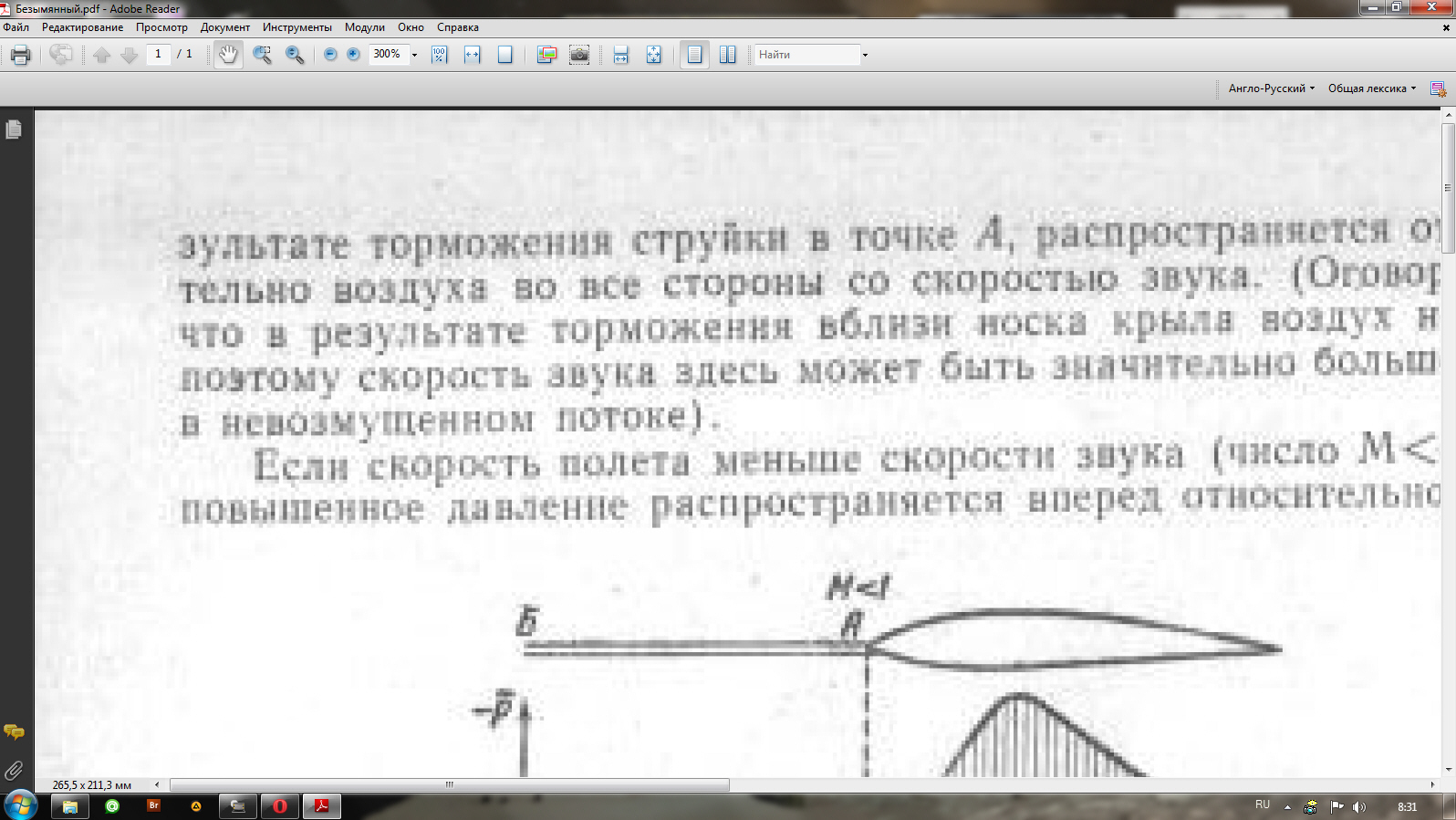Click the vertical scrollbar thumb
Viewport: 1456px width, 820px height.
click(x=1448, y=188)
